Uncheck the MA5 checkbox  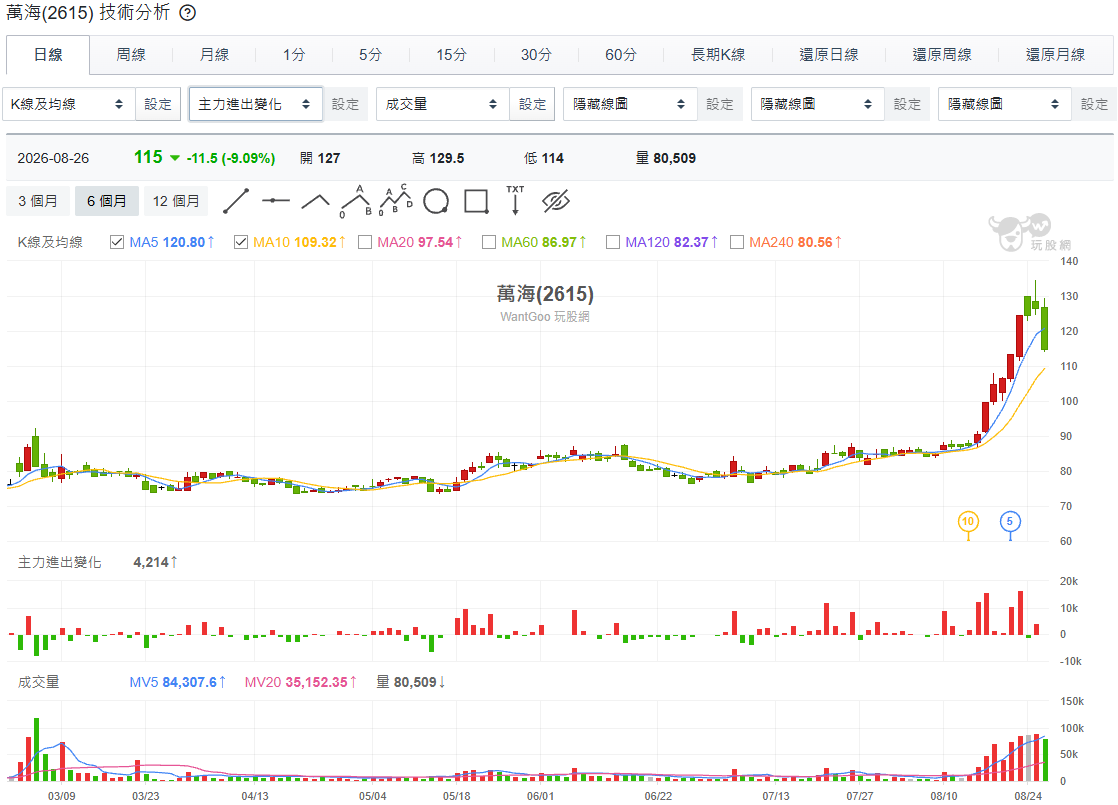tap(117, 242)
